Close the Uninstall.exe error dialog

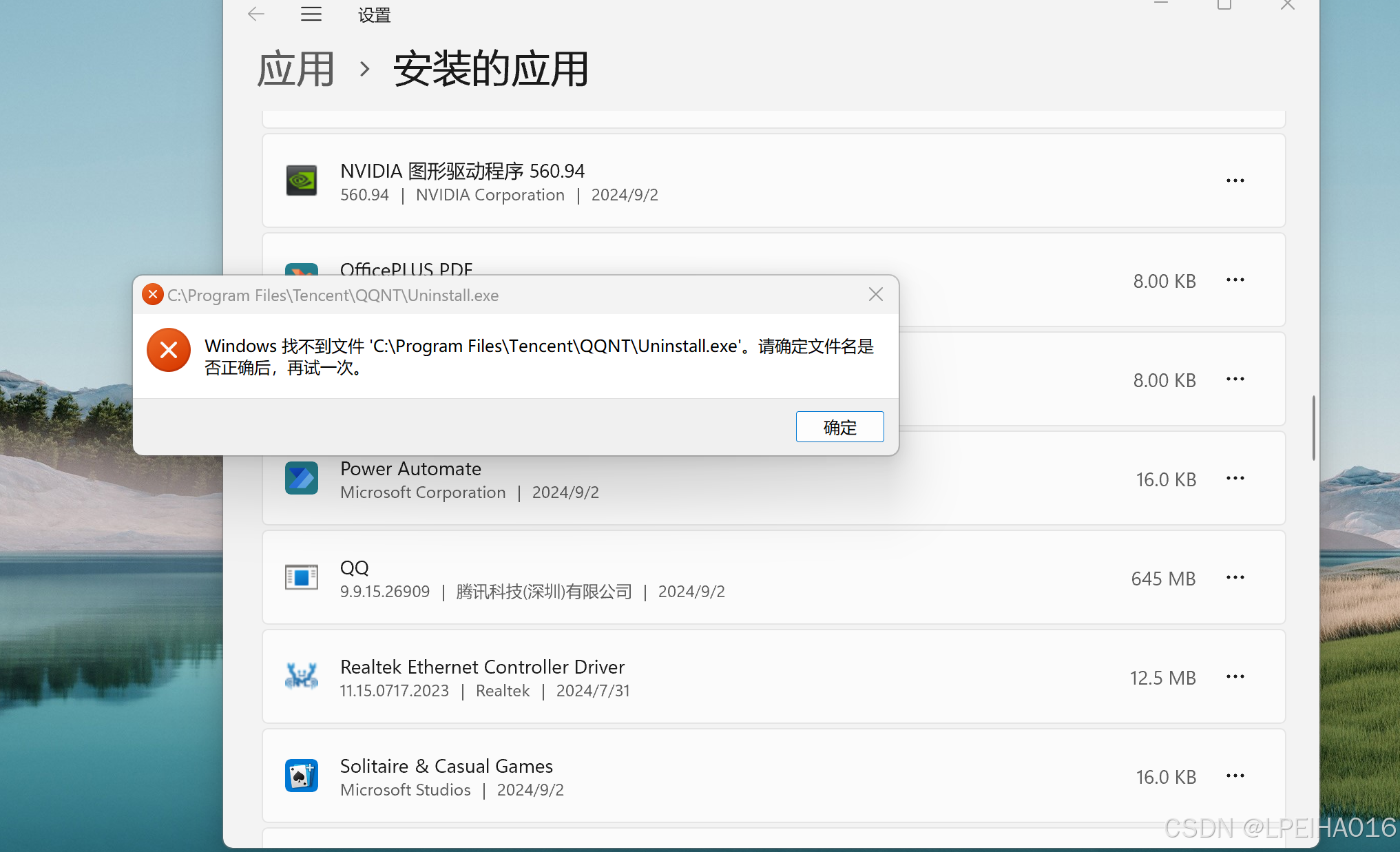pyautogui.click(x=875, y=295)
